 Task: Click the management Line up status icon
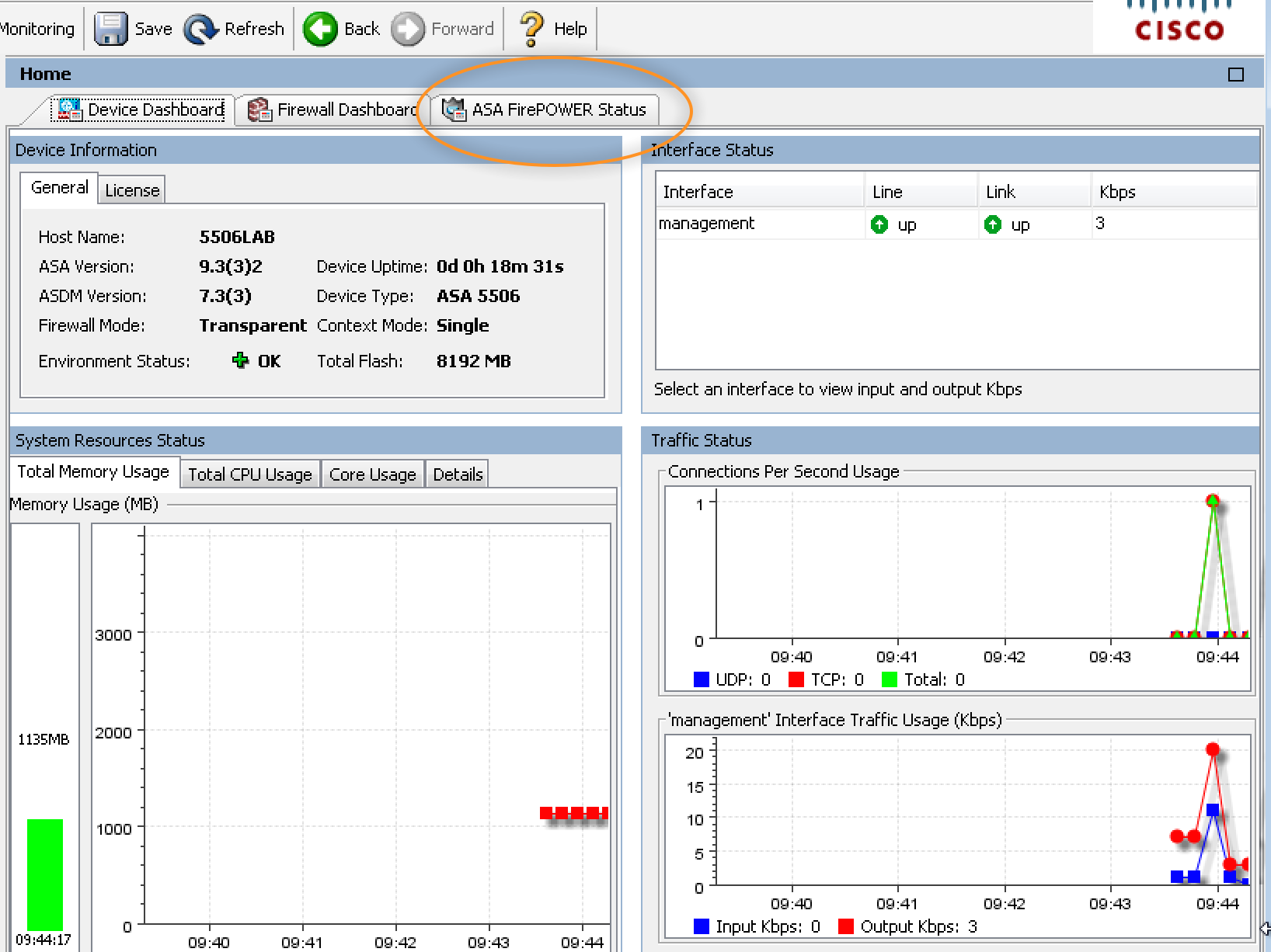[879, 224]
